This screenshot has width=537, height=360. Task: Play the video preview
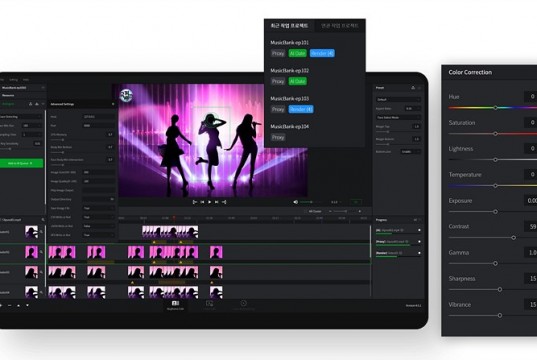point(209,202)
